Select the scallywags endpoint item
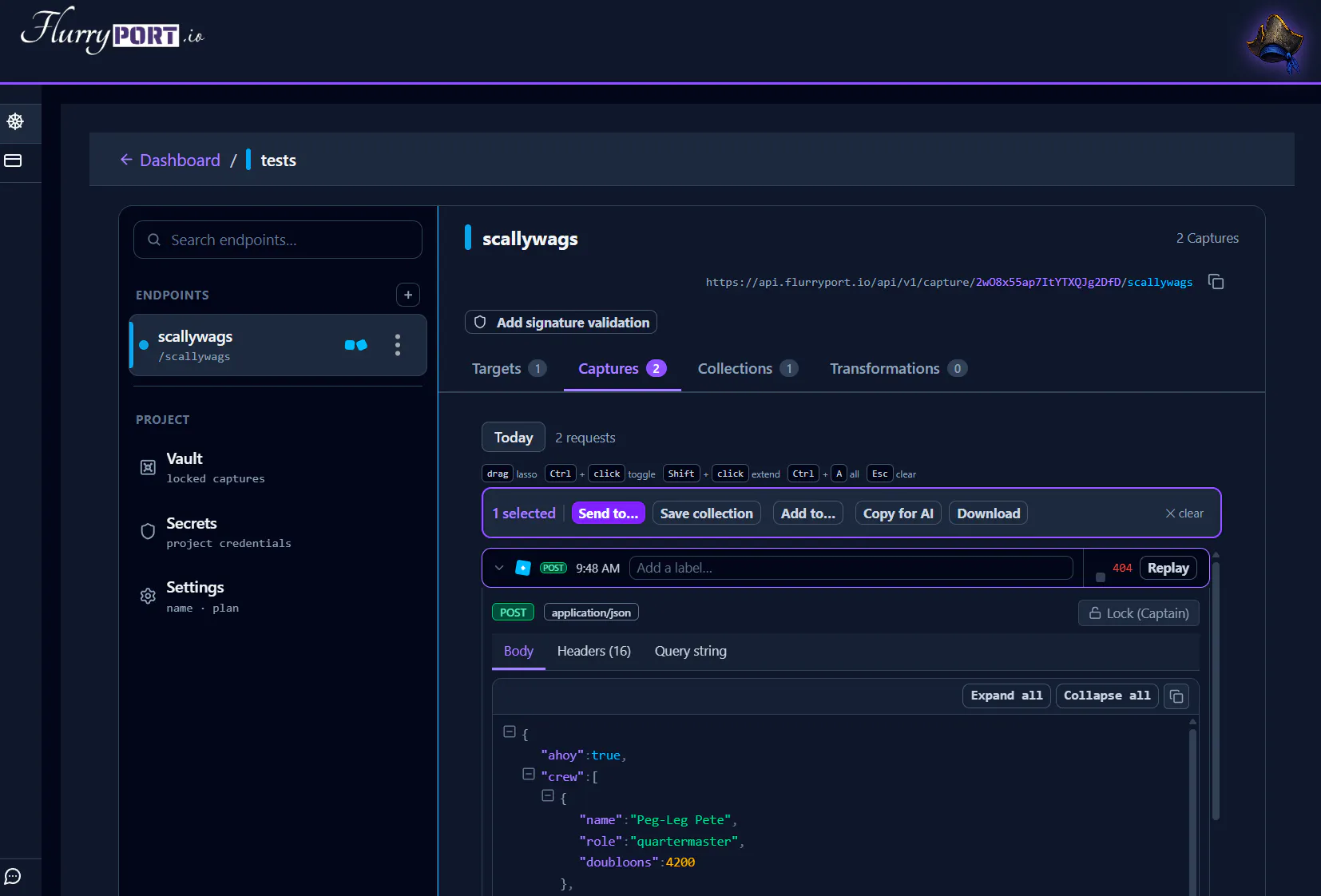Viewport: 1321px width, 896px height. point(278,345)
